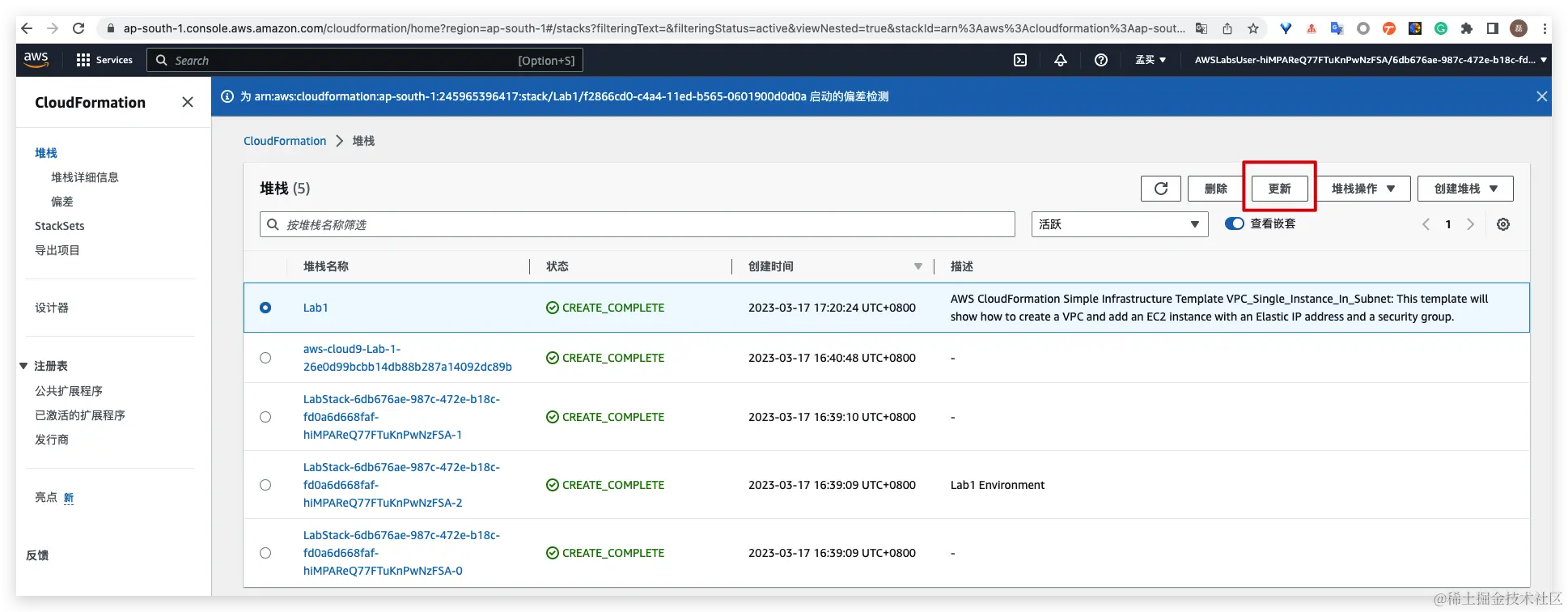This screenshot has width=1568, height=612.
Task: Click the browser forward arrow
Action: (53, 28)
